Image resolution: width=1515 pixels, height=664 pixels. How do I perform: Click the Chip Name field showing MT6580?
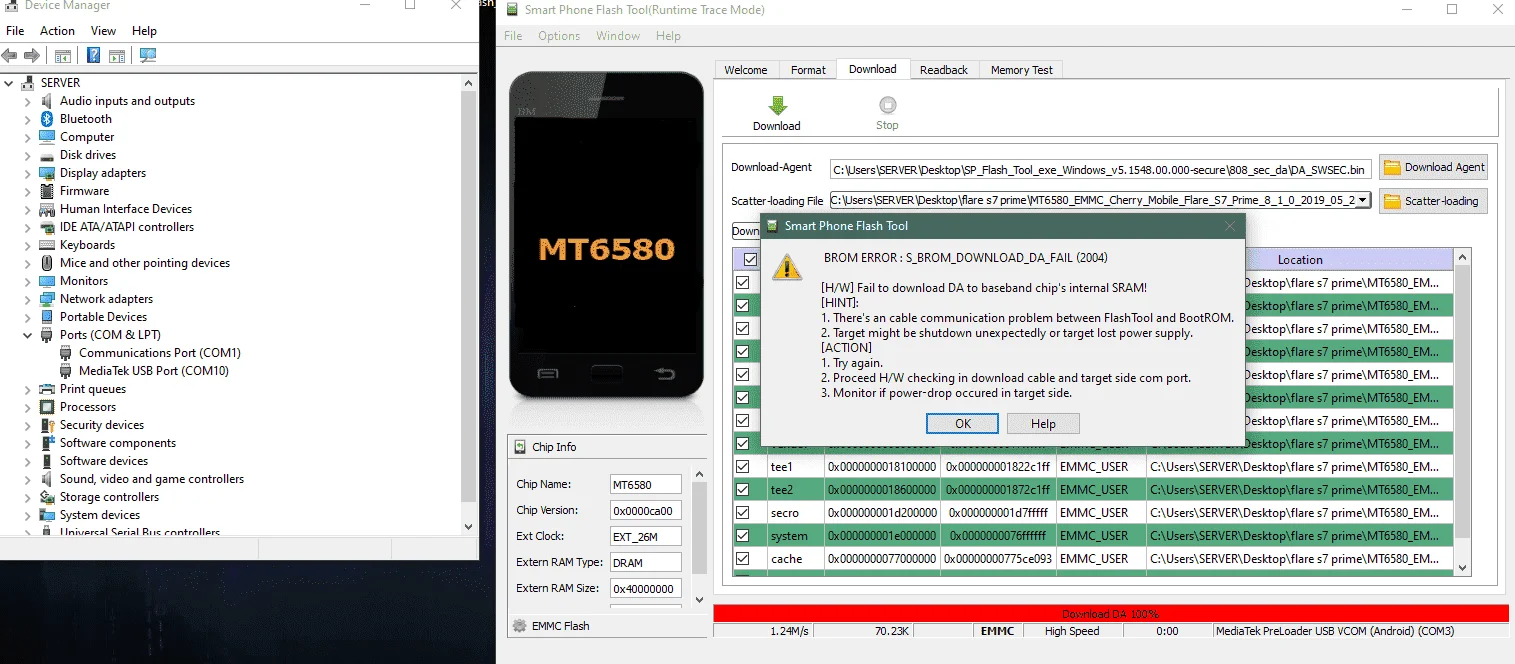click(x=646, y=485)
